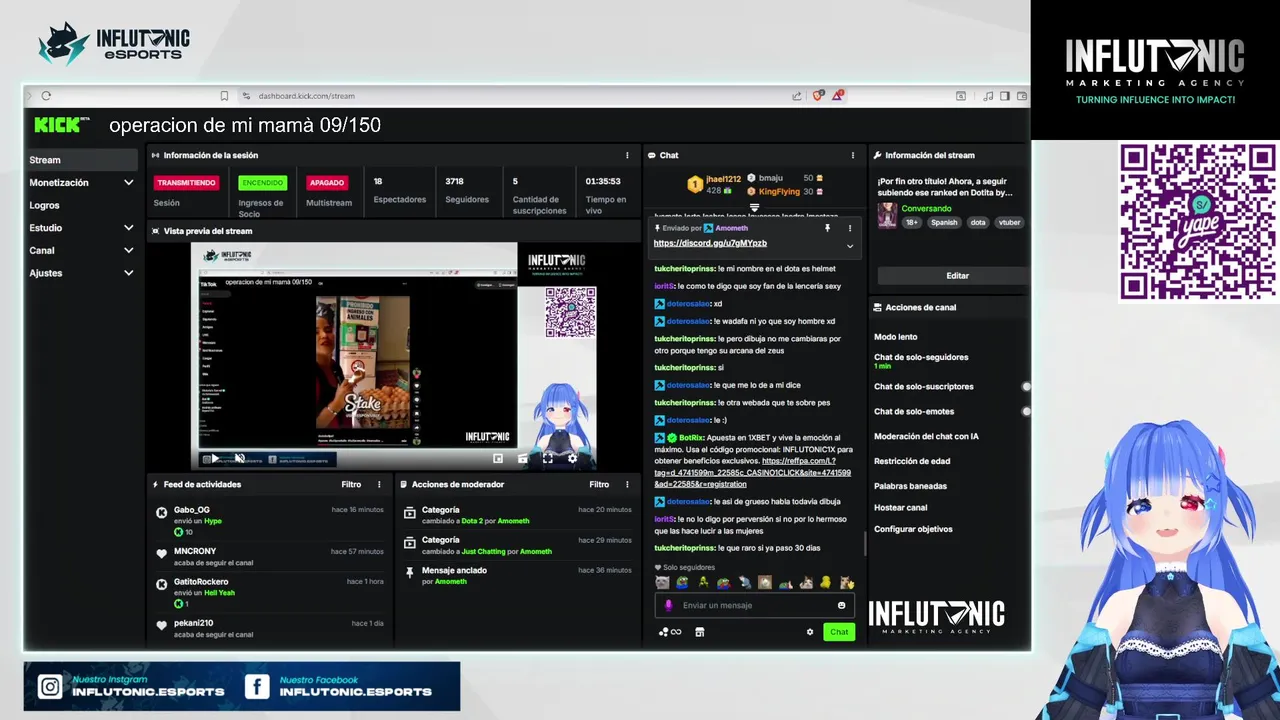
Task: Click the share icon in the address bar
Action: [x=797, y=96]
